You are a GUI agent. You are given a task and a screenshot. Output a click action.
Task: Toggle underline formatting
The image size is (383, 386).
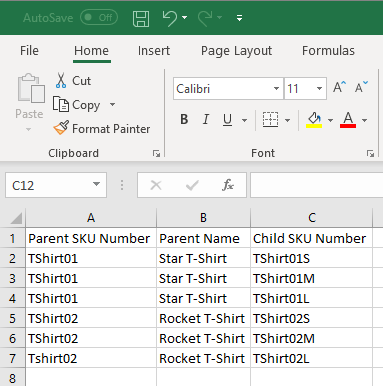click(227, 119)
